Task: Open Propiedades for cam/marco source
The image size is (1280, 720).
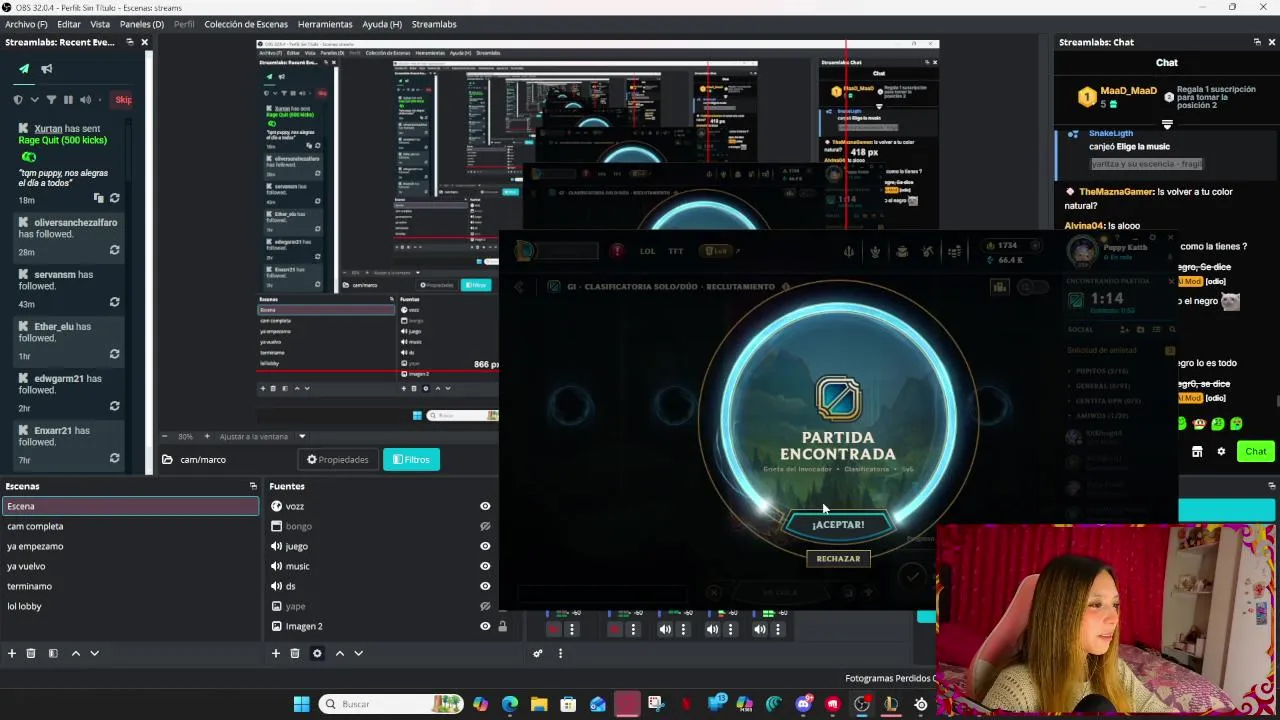Action: pyautogui.click(x=338, y=460)
